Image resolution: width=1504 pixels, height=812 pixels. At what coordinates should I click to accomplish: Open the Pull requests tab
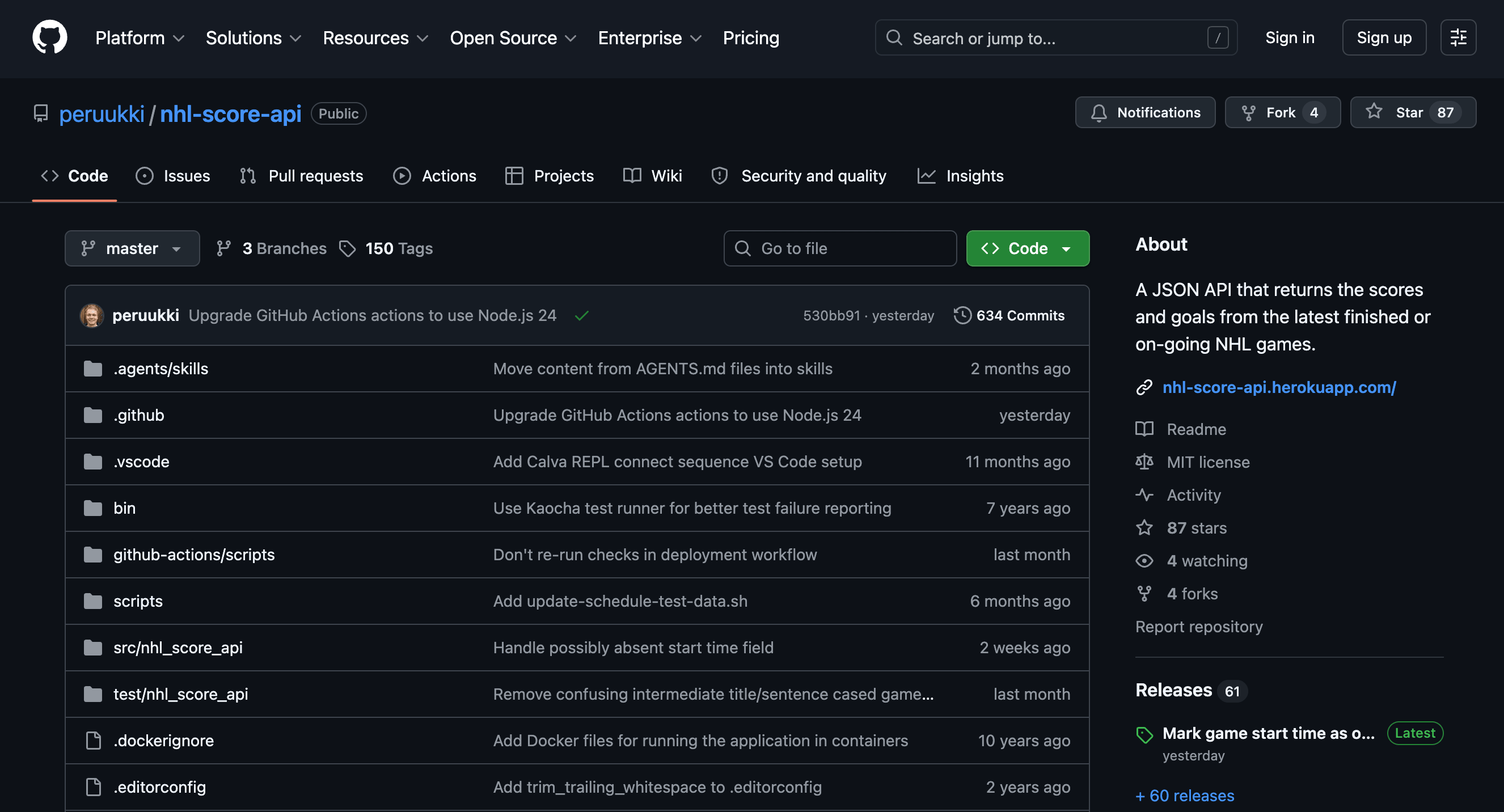point(301,176)
